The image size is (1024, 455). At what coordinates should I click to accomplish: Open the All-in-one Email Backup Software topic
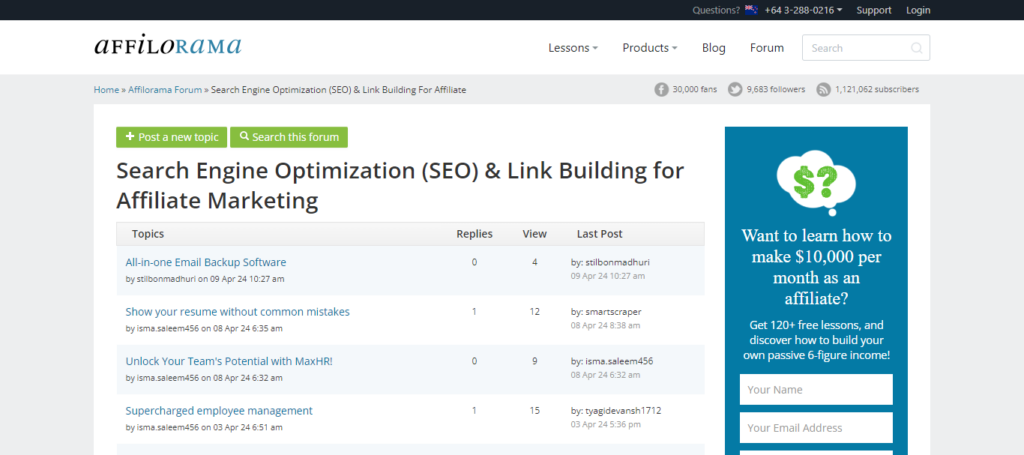(206, 262)
